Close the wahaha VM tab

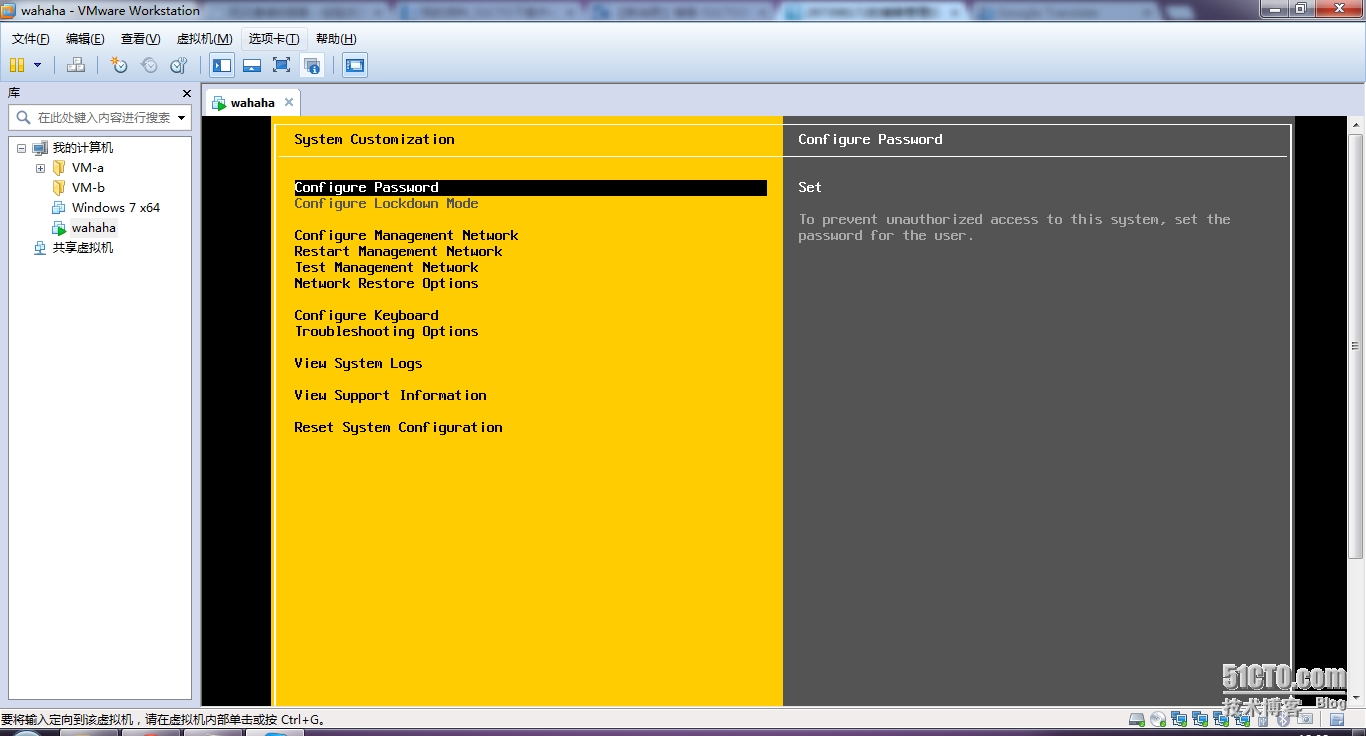click(289, 102)
